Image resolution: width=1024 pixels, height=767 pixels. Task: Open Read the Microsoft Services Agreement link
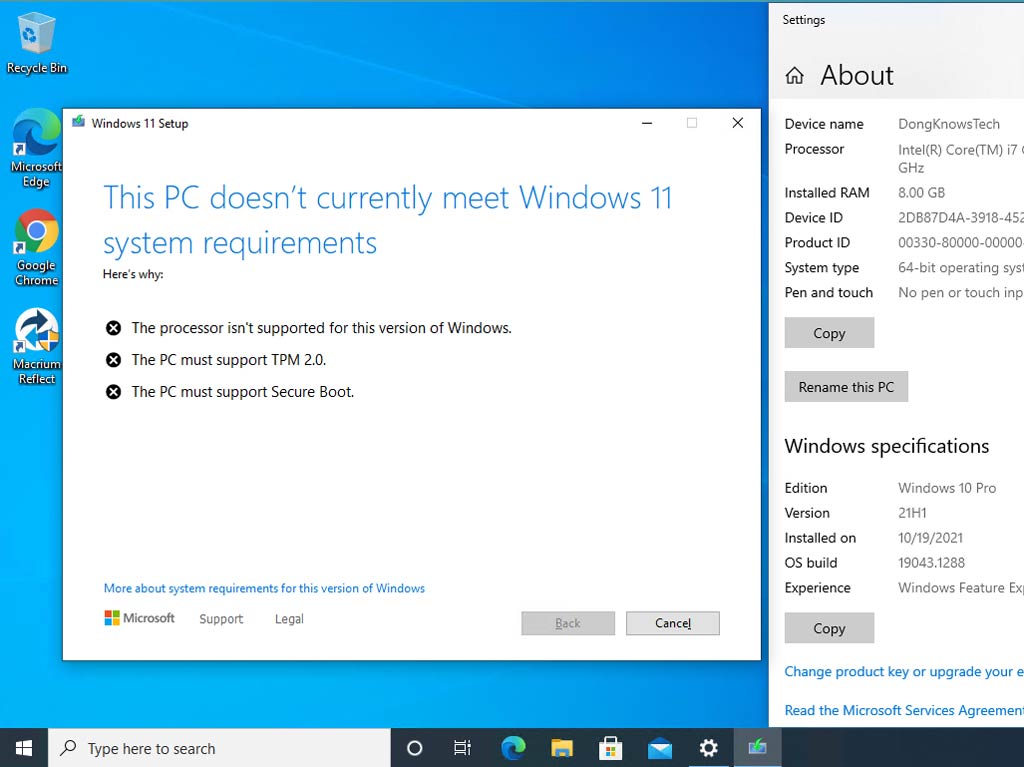pos(904,710)
